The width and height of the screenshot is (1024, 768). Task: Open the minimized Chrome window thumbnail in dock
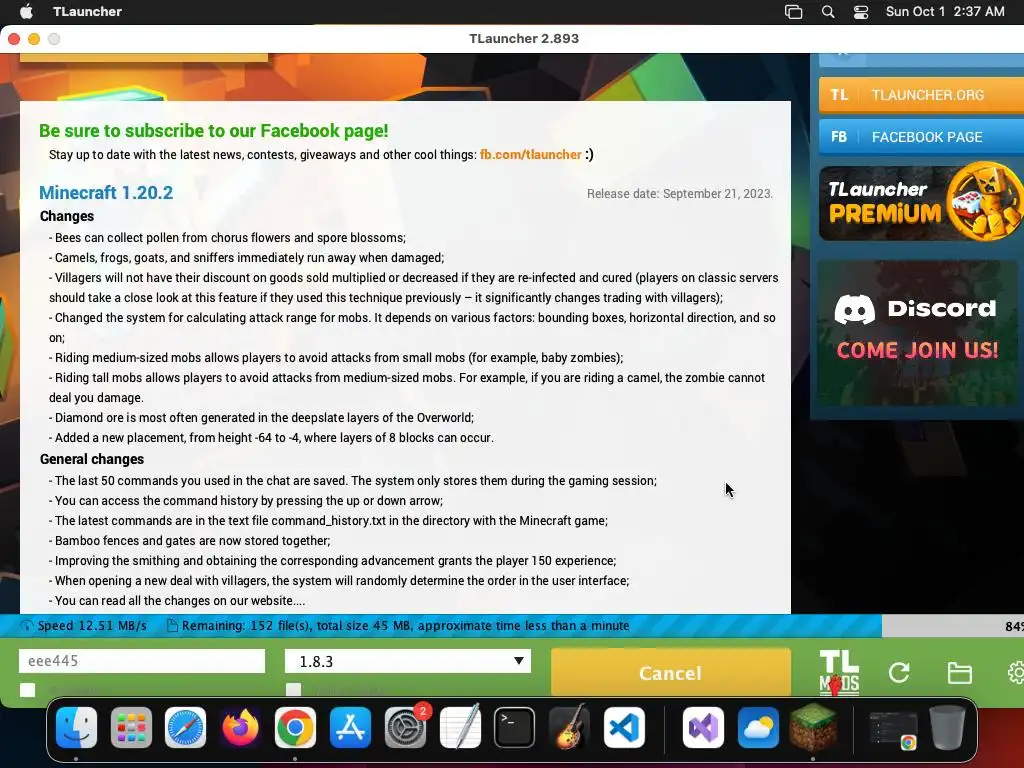point(892,730)
